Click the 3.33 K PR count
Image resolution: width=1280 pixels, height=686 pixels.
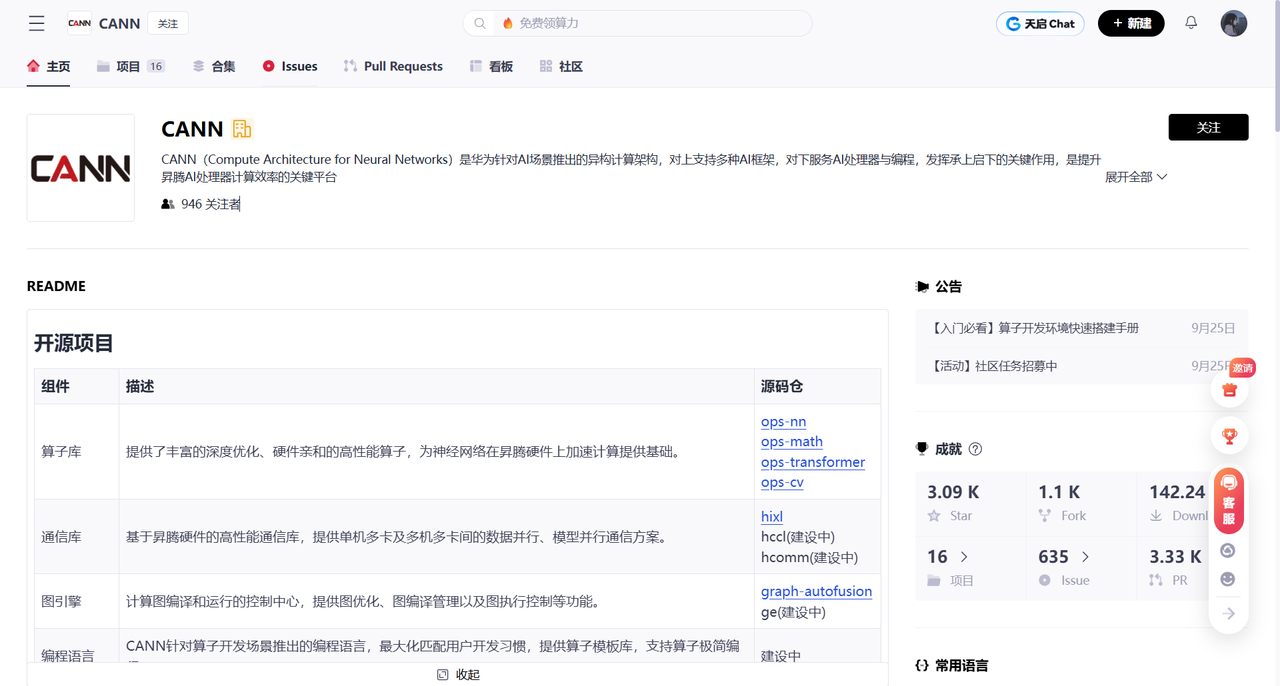[1175, 556]
